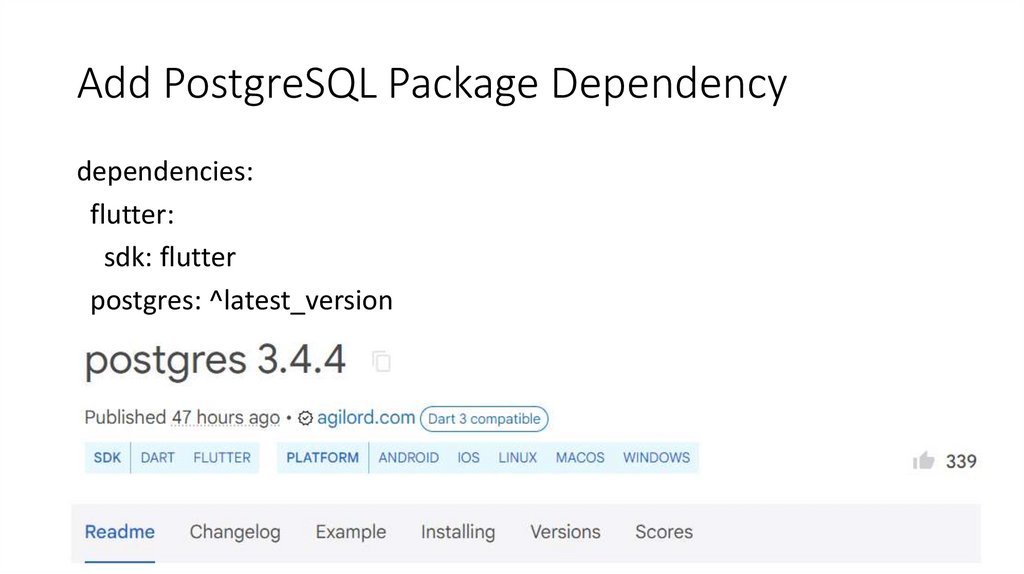Image resolution: width=1024 pixels, height=574 pixels.
Task: Pick the LINUX platform tag
Action: [x=518, y=458]
